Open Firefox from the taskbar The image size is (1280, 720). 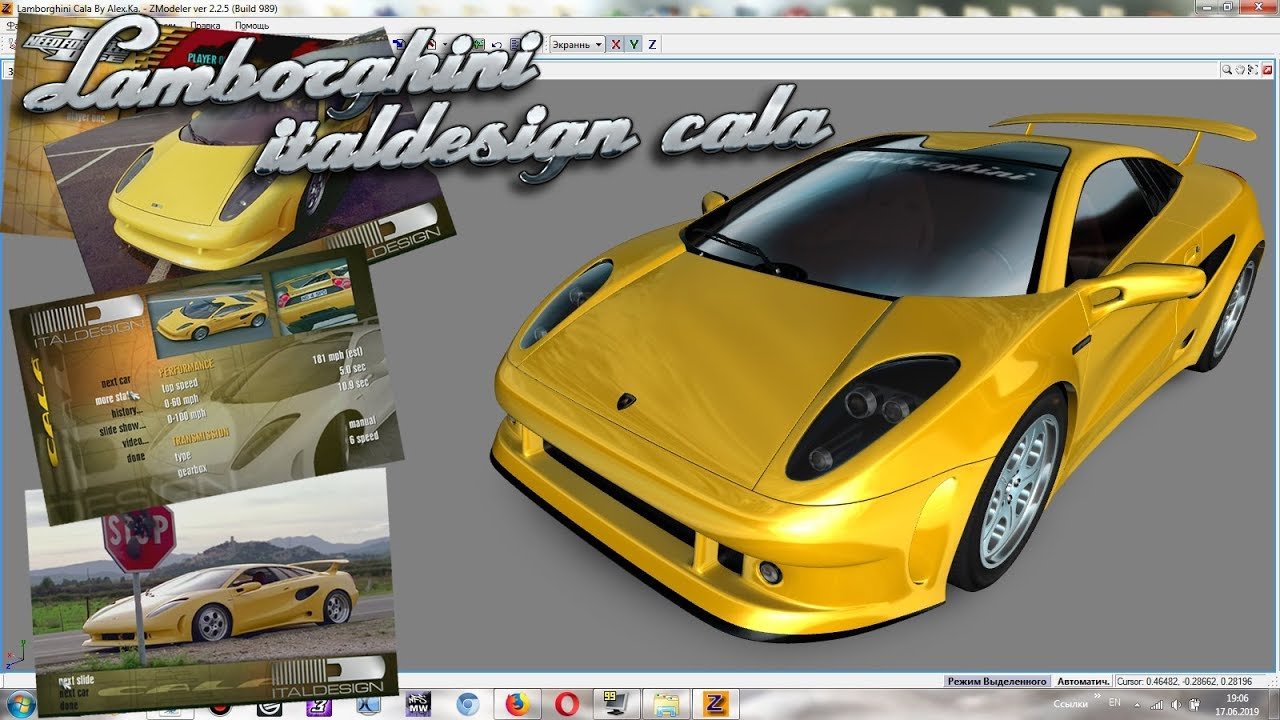(x=516, y=704)
